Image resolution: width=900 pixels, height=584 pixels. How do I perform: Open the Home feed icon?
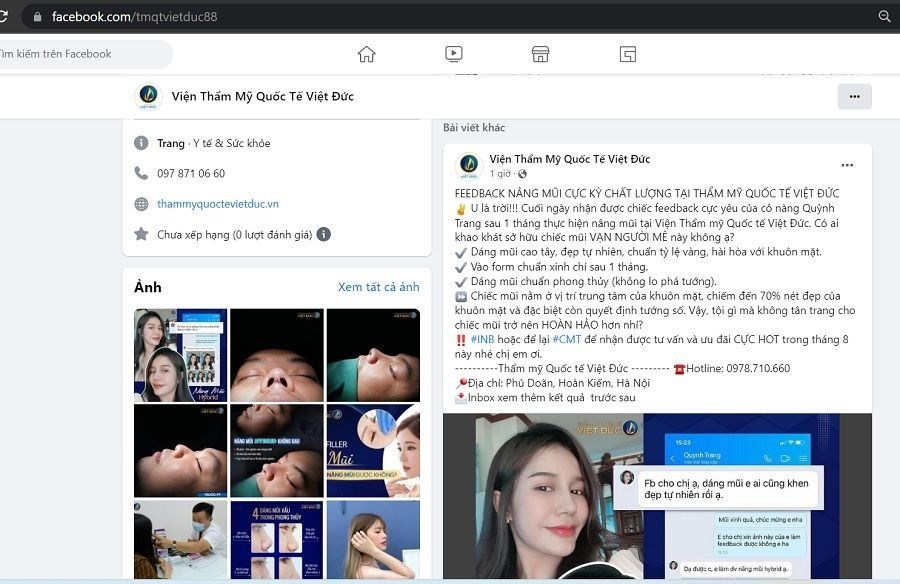point(368,53)
